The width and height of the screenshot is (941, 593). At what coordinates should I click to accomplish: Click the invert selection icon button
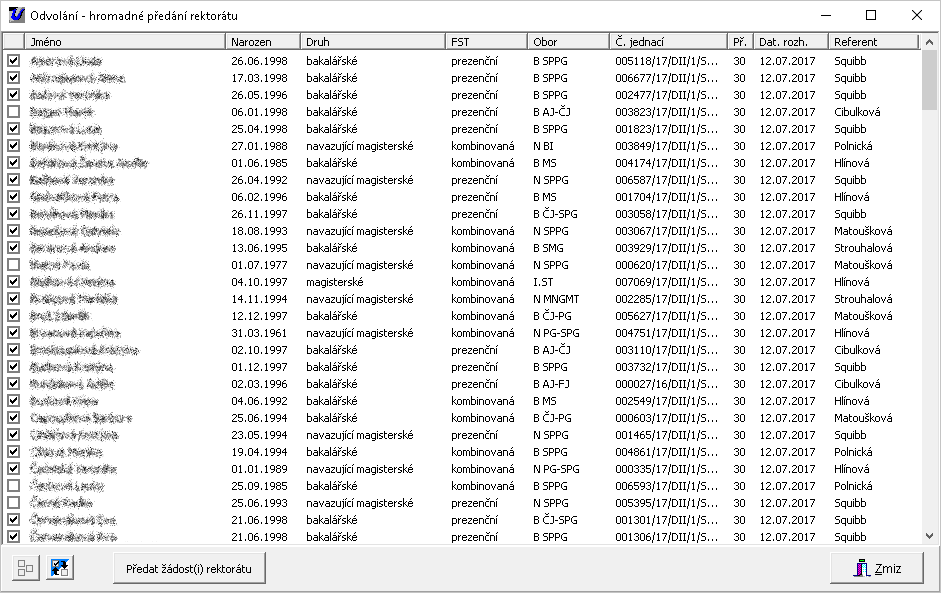pyautogui.click(x=61, y=568)
